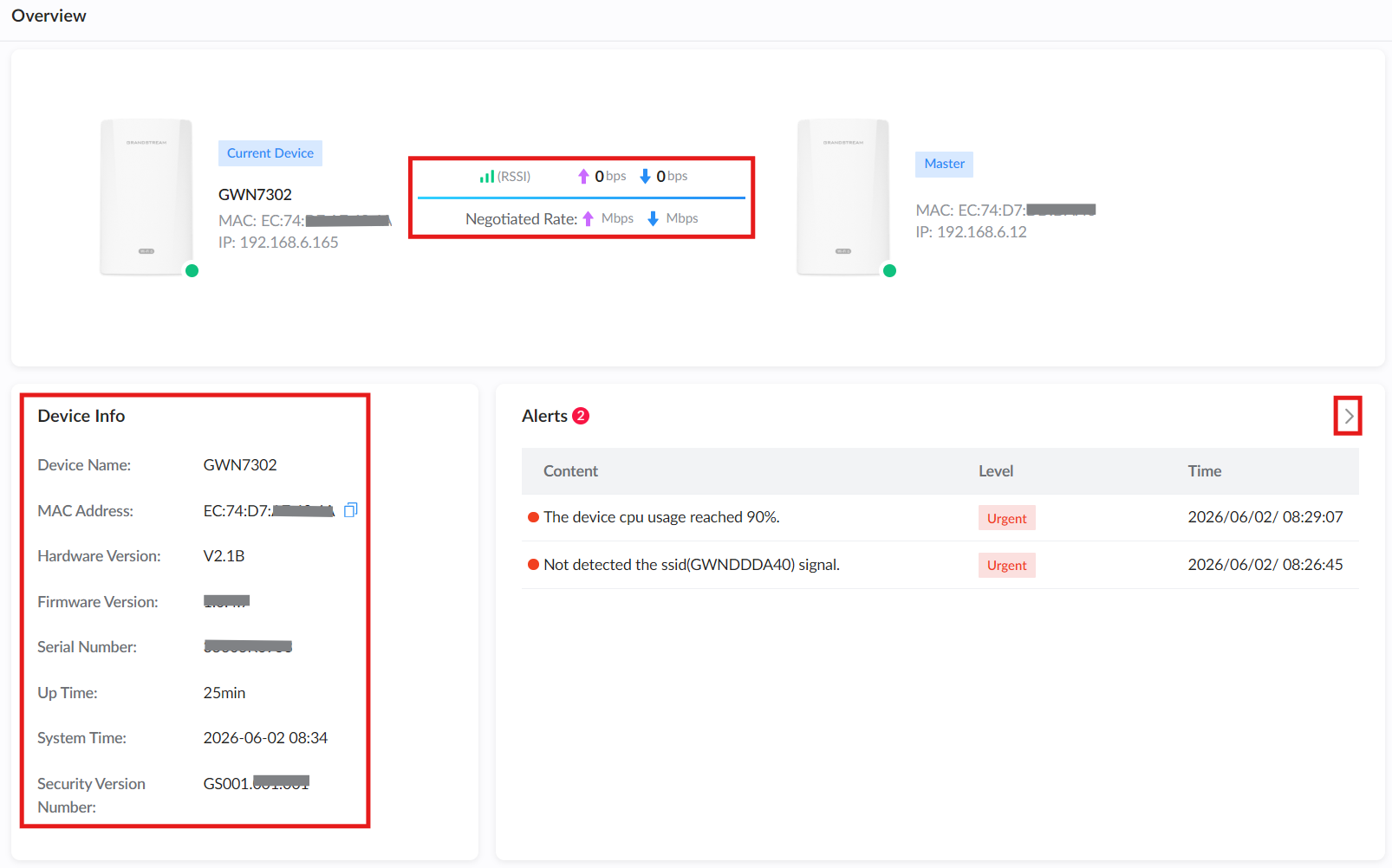Click the Content column header
1392x868 pixels.
click(x=570, y=471)
